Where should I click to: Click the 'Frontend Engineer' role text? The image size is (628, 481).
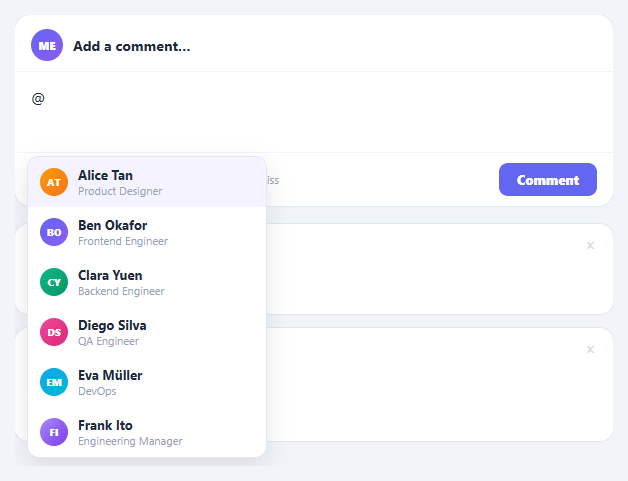tap(123, 242)
